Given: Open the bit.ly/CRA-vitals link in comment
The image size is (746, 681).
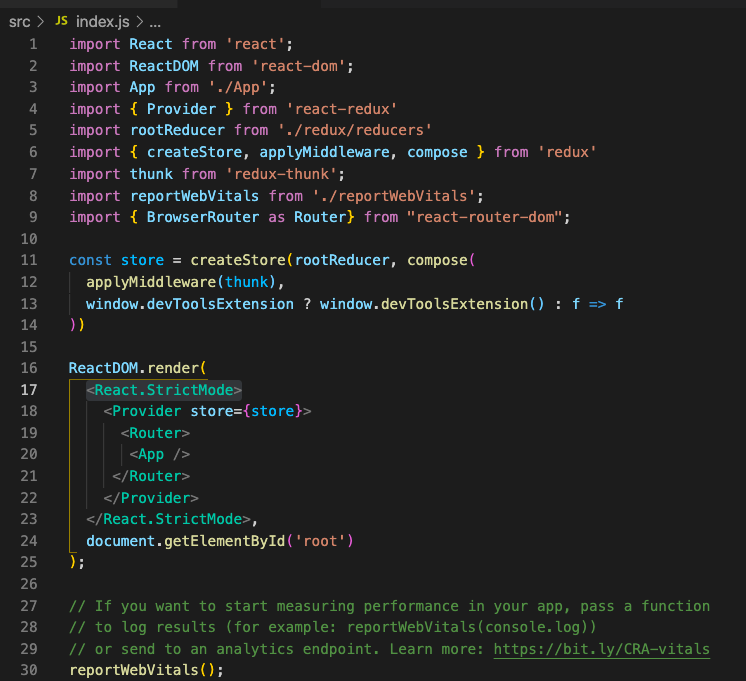Looking at the screenshot, I should tap(601, 649).
